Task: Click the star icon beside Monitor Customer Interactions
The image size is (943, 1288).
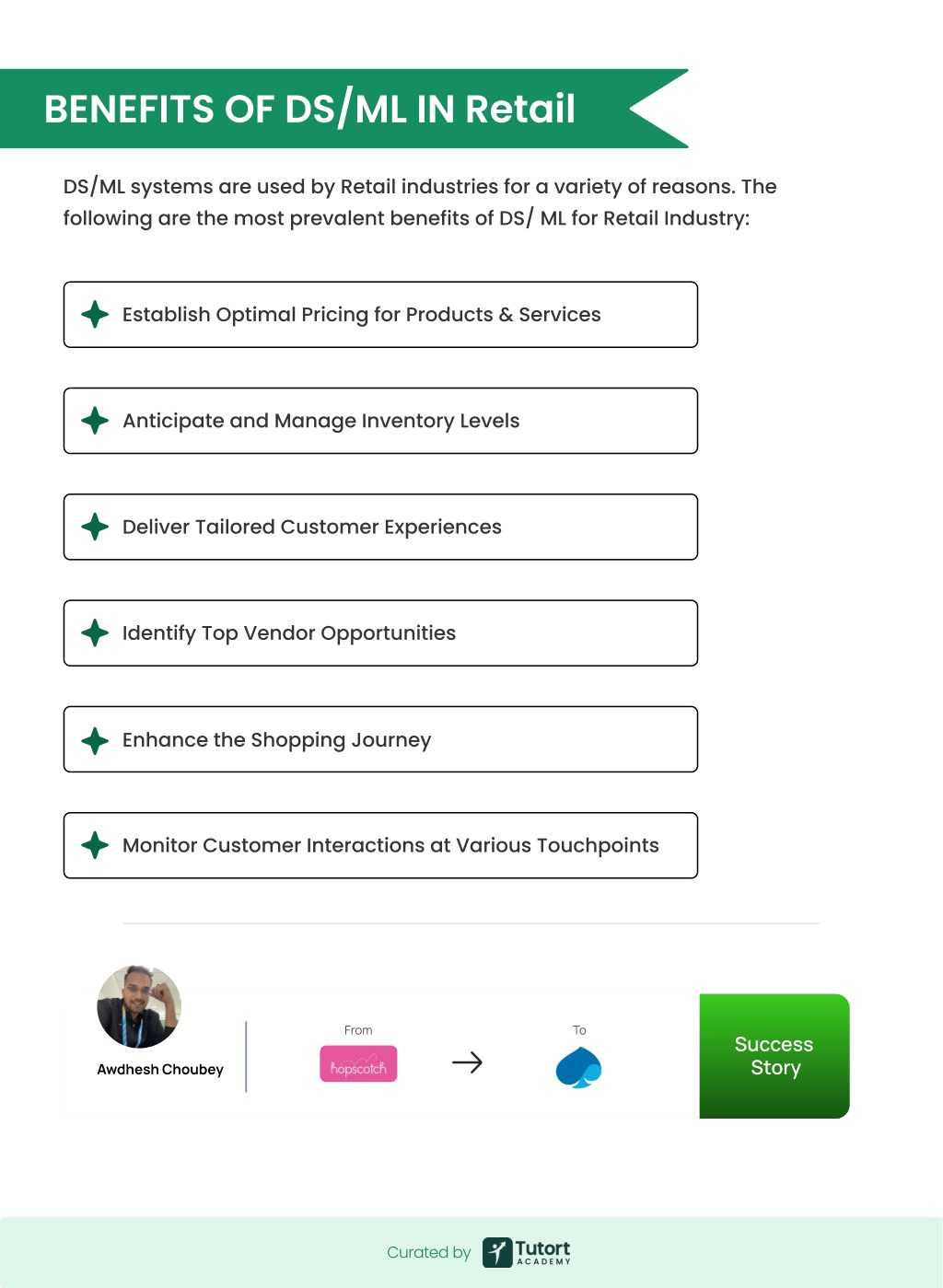Action: point(95,845)
